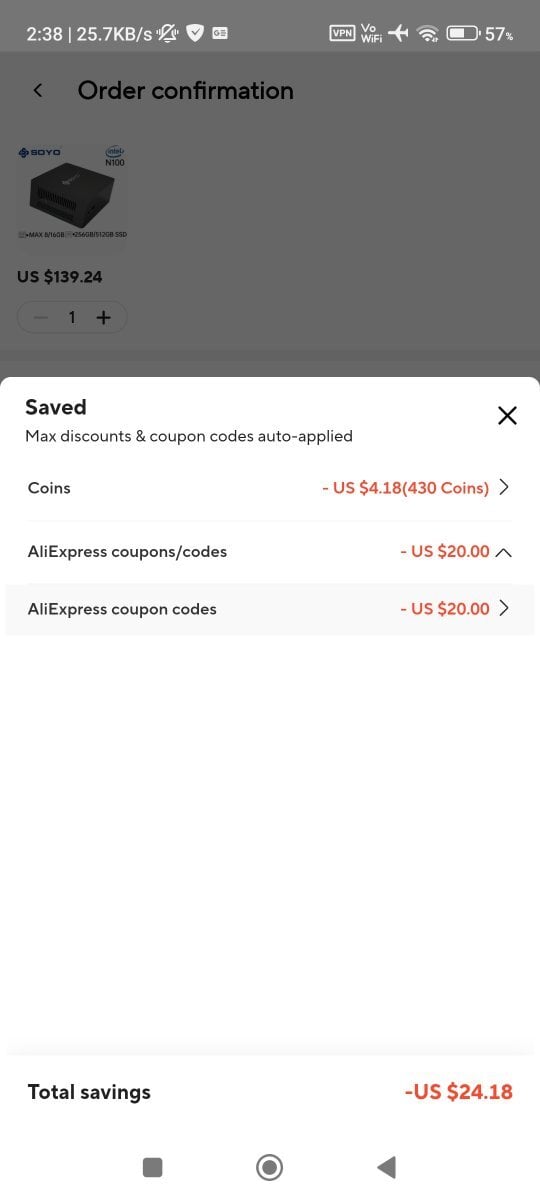Tap the Android home circle button
This screenshot has height=1200, width=540.
(x=269, y=1166)
